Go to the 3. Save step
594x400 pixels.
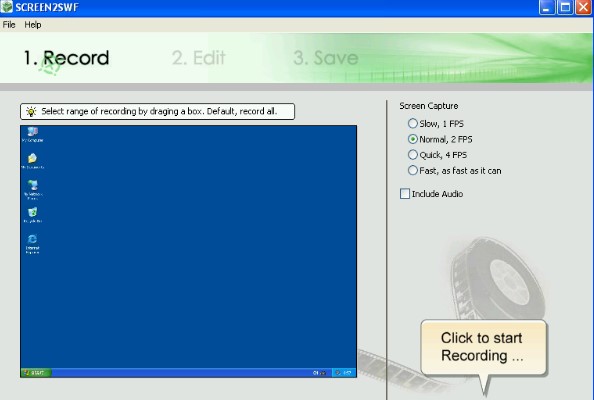coord(325,58)
